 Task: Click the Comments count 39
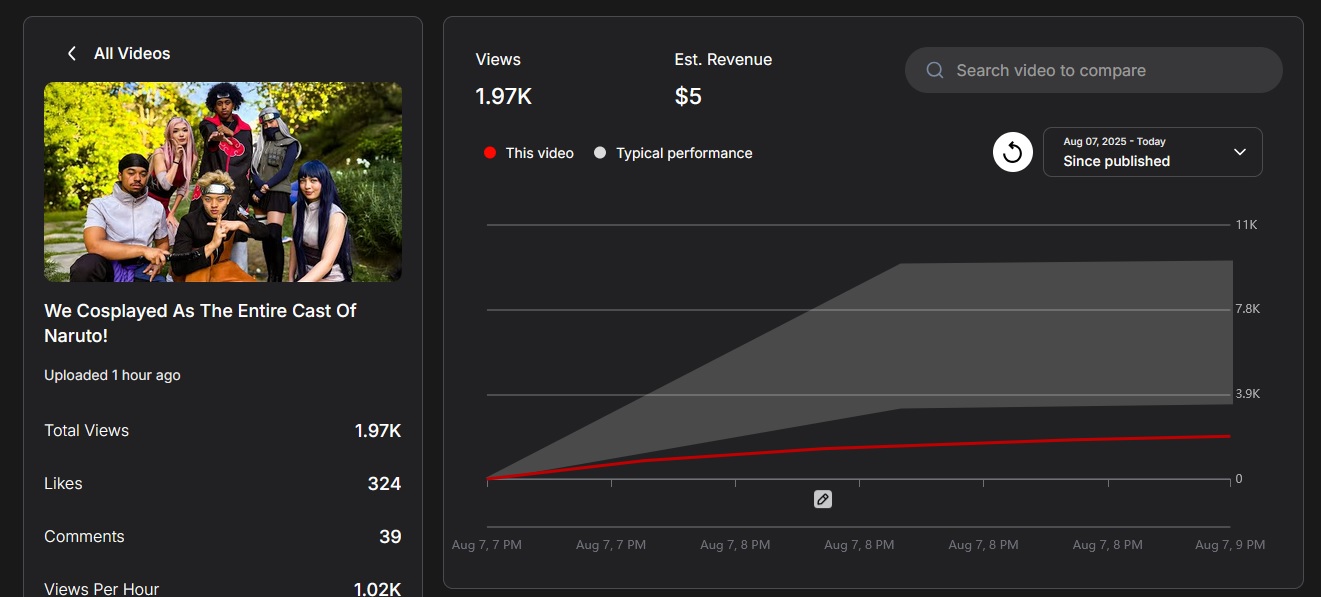[390, 537]
